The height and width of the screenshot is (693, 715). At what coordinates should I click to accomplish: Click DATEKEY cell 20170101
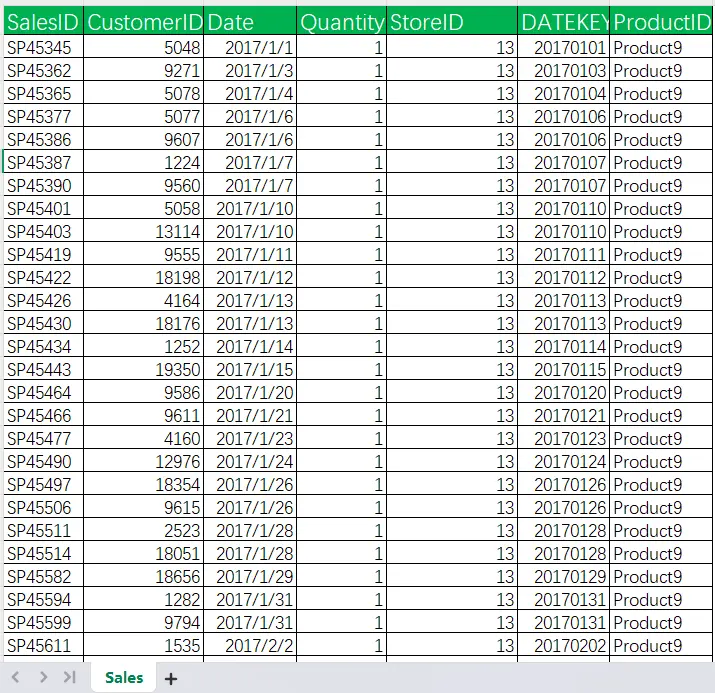tap(564, 47)
